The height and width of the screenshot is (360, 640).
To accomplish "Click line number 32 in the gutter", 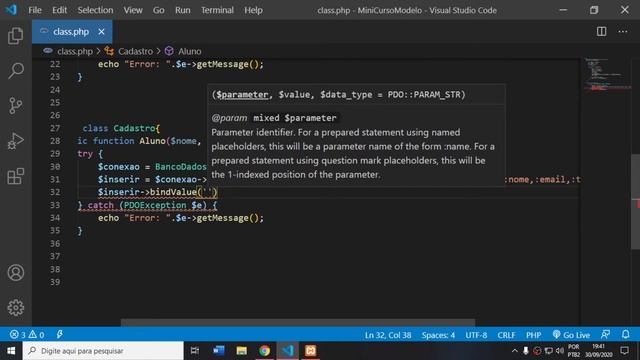I will pyautogui.click(x=55, y=192).
